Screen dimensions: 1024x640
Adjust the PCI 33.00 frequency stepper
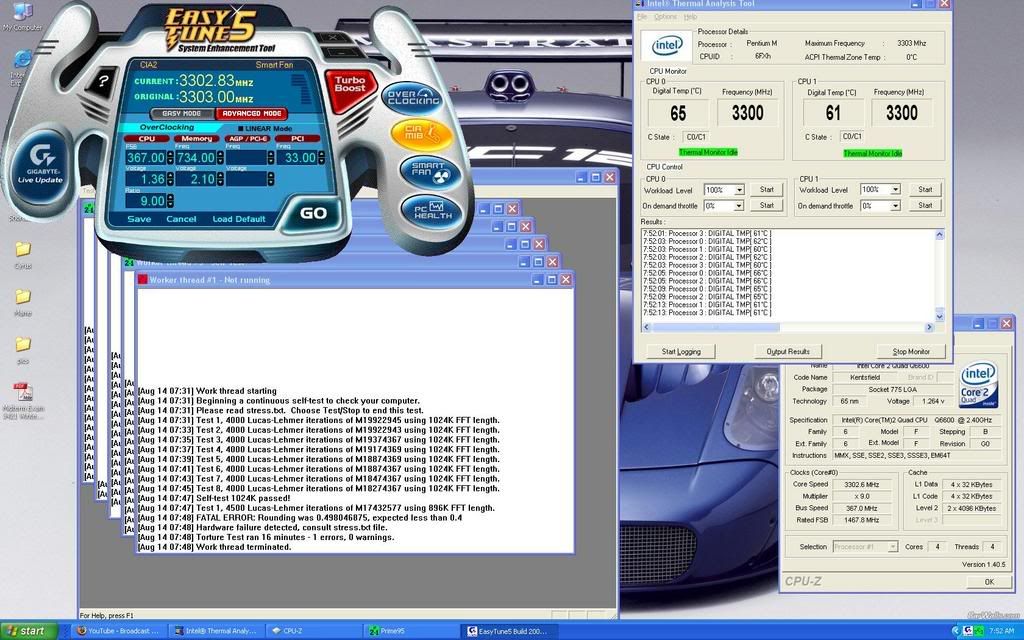click(321, 157)
